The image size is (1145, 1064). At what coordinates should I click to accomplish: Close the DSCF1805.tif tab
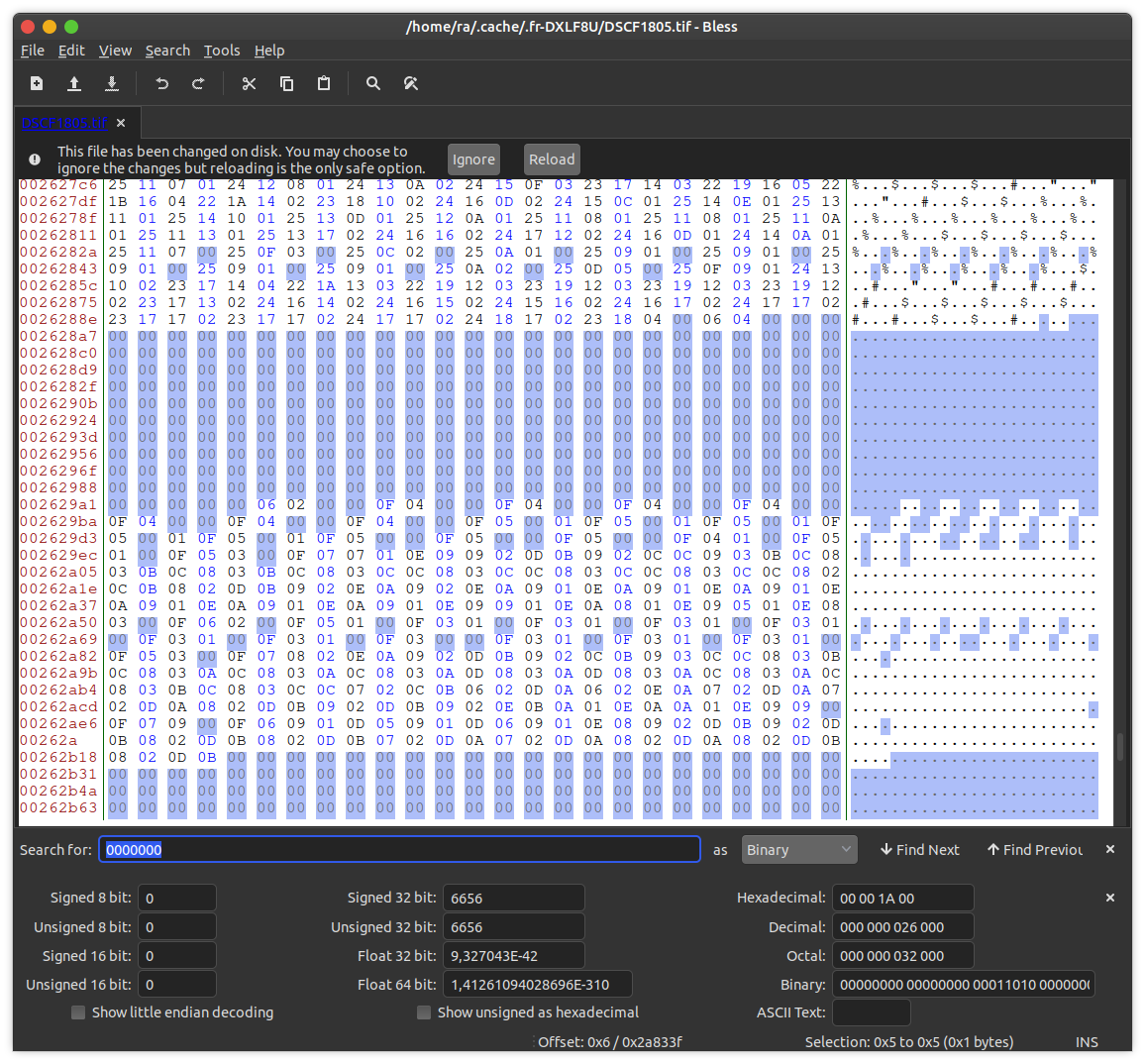coord(121,123)
